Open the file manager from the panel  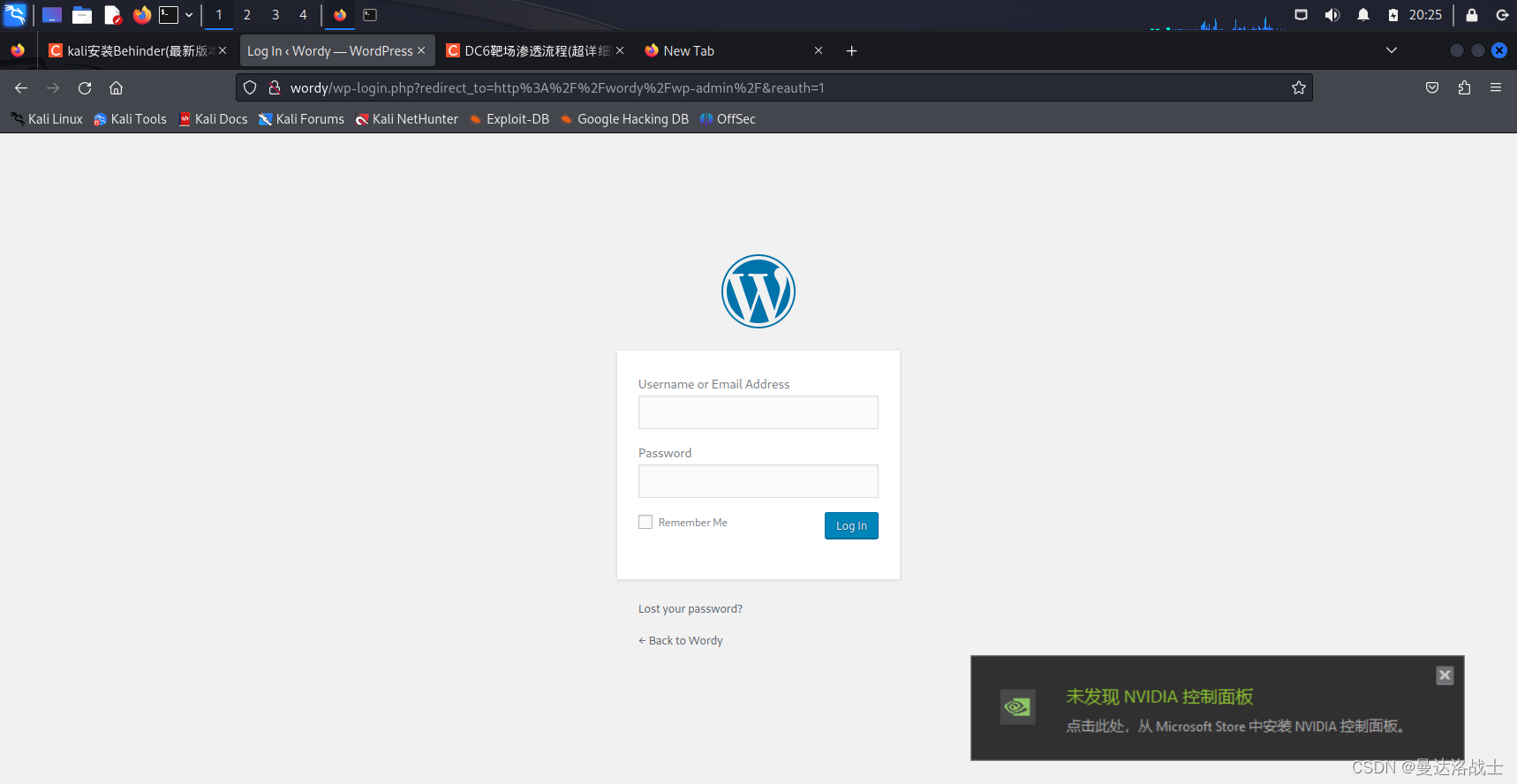pyautogui.click(x=82, y=15)
